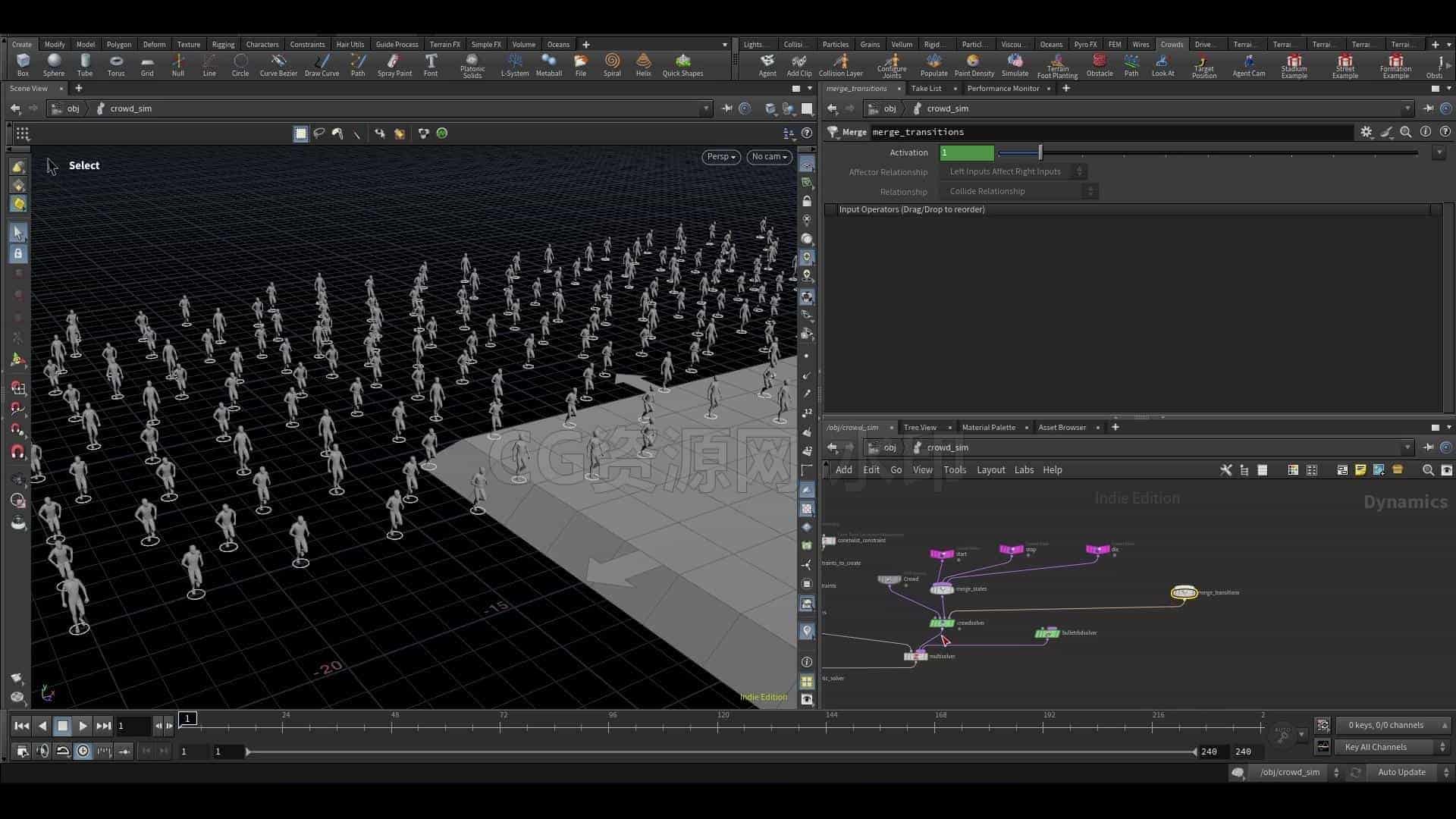1456x819 pixels.
Task: Adjust the Activation slider
Action: (1208, 152)
